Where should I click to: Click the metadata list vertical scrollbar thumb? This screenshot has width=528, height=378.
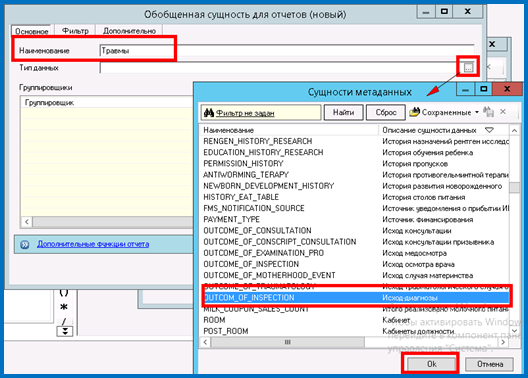[514, 187]
